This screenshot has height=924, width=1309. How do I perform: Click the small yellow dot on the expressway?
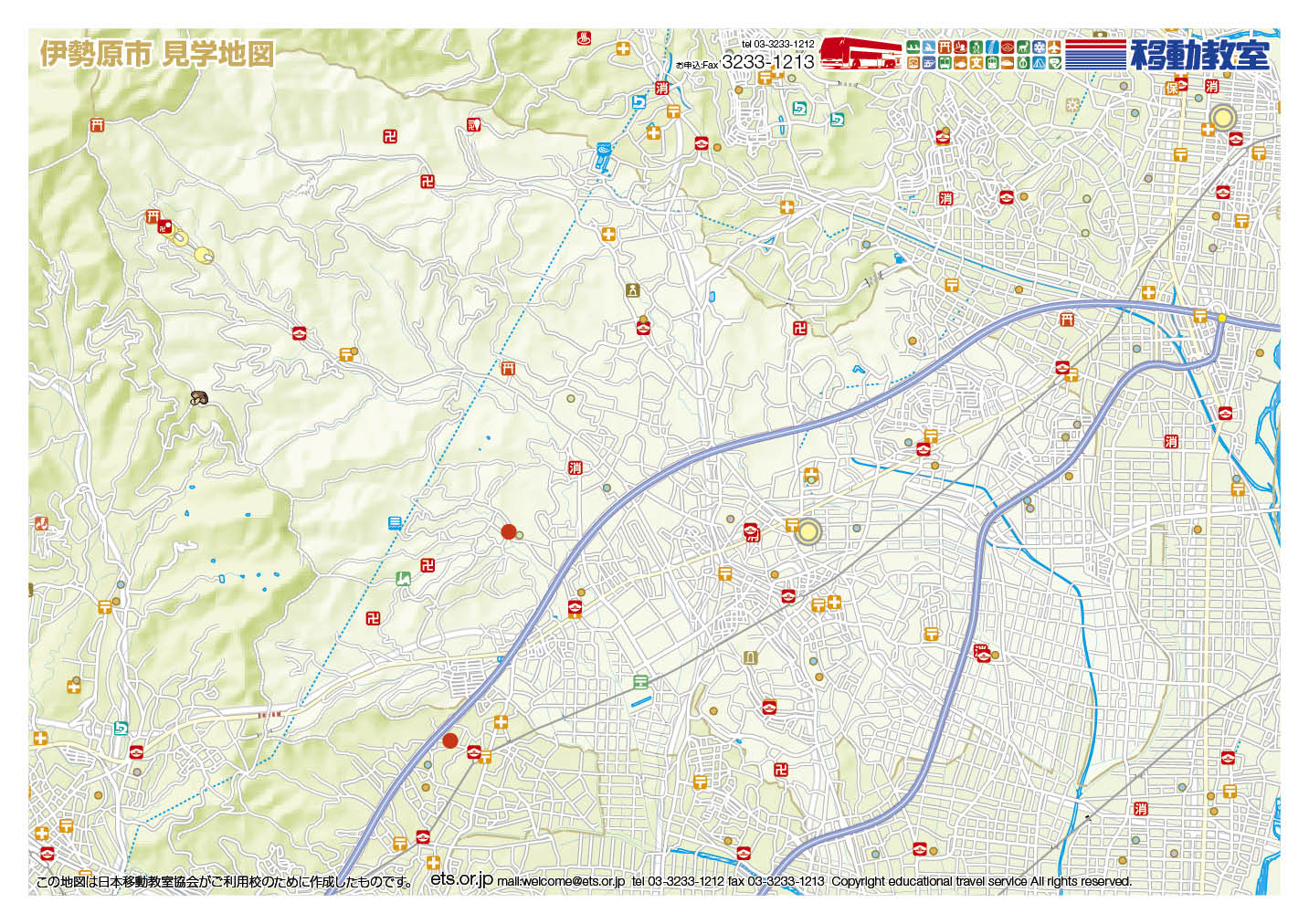1221,318
